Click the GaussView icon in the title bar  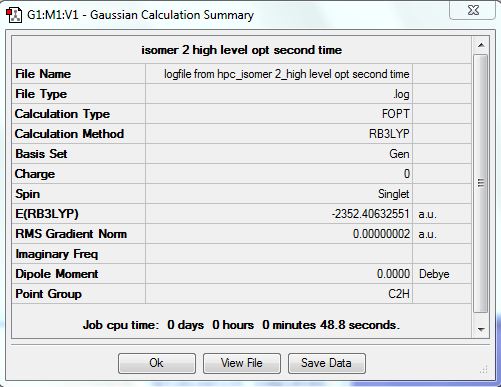14,15
